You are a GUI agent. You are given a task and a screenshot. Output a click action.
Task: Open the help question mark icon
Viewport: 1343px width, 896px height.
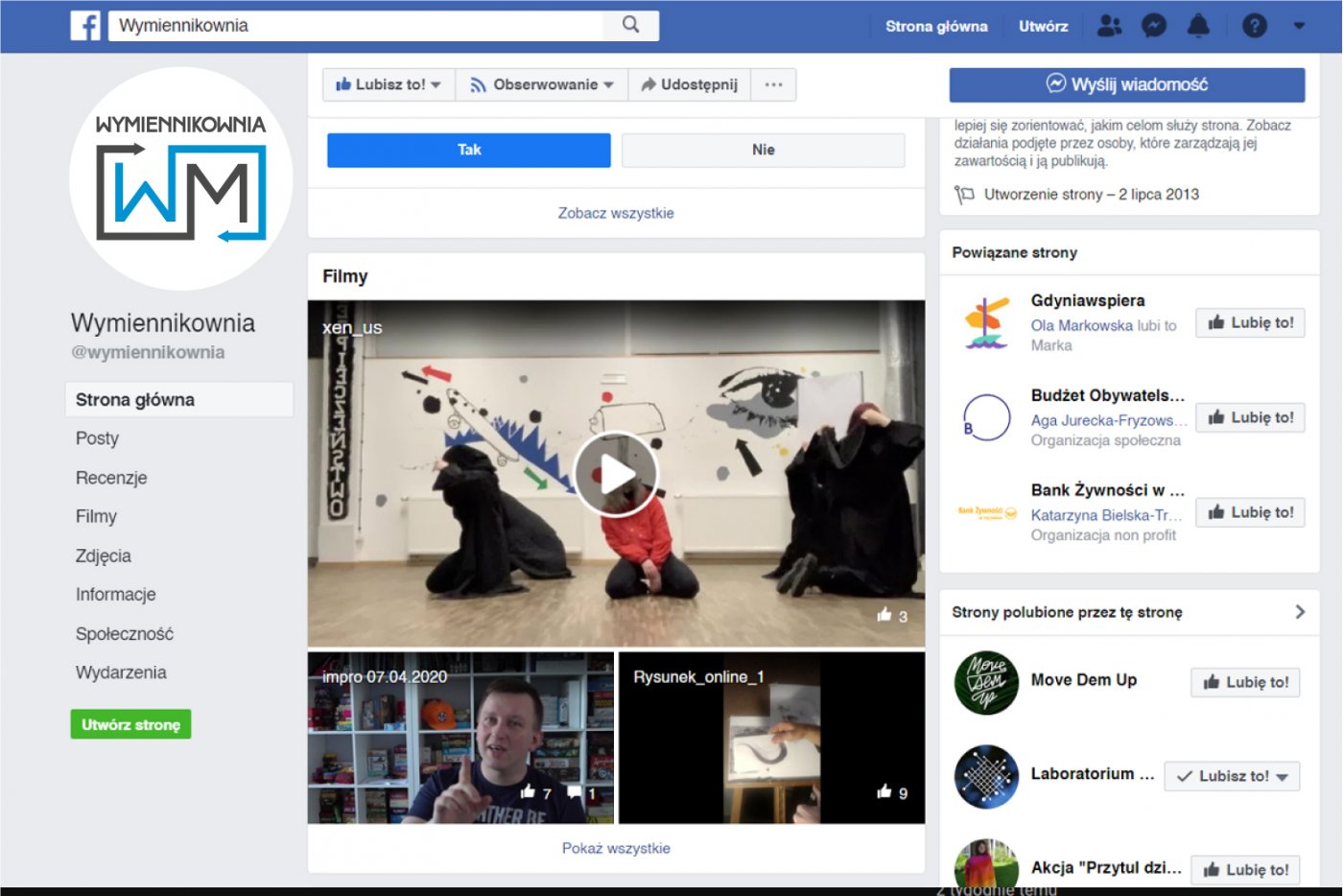(x=1255, y=26)
